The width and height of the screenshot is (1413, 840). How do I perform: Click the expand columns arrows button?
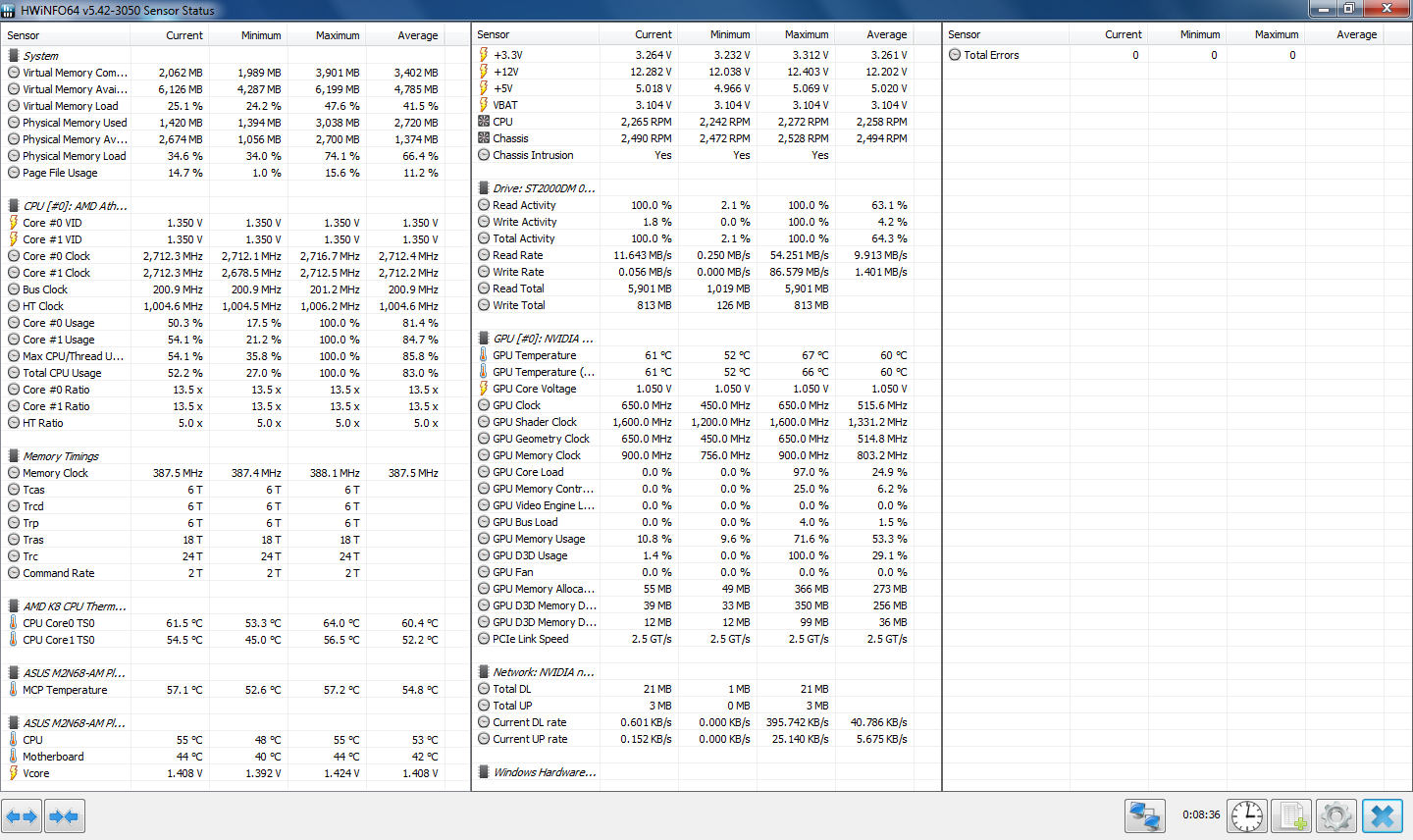[22, 816]
